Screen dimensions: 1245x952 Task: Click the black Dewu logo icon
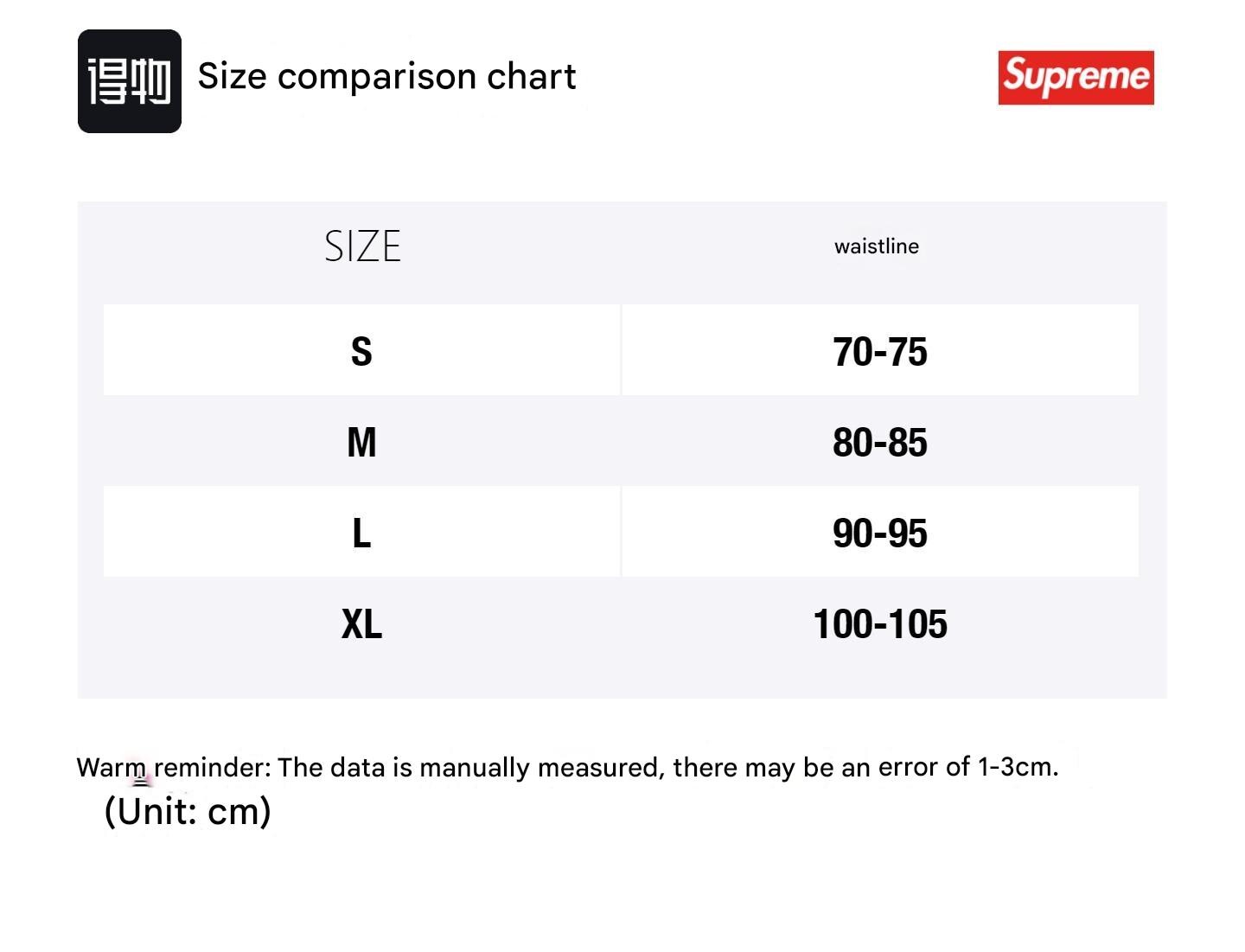pyautogui.click(x=130, y=81)
